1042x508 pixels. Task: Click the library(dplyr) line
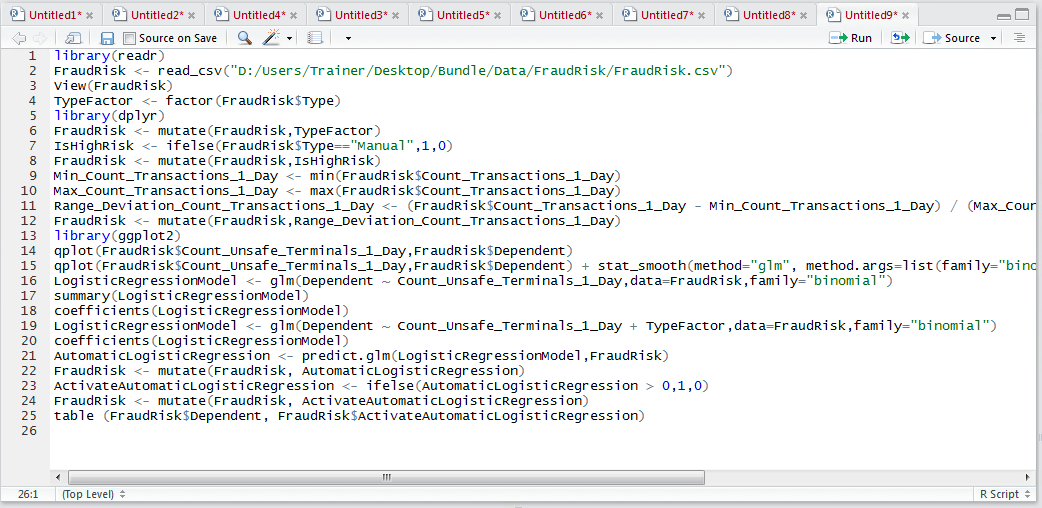109,116
